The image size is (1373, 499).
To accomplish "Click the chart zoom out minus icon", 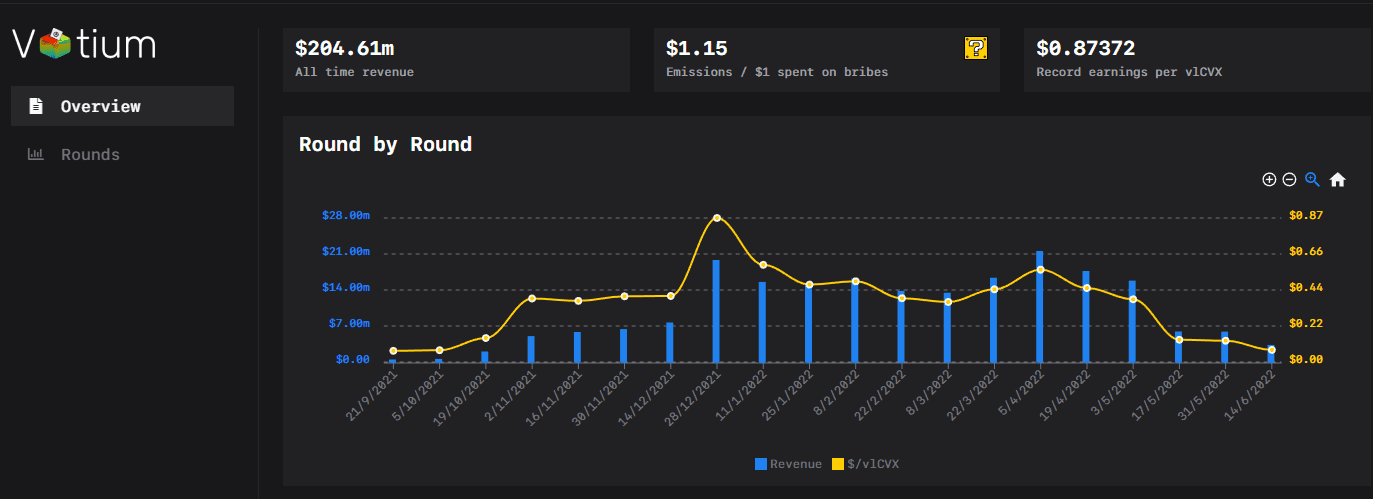I will pos(1289,180).
